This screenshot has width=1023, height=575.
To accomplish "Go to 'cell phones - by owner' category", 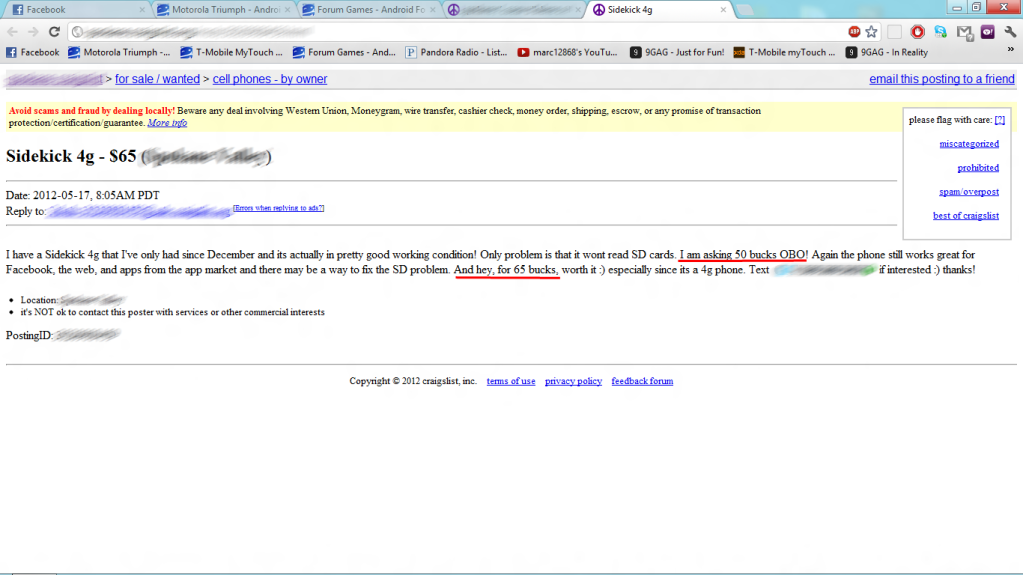I will [269, 79].
